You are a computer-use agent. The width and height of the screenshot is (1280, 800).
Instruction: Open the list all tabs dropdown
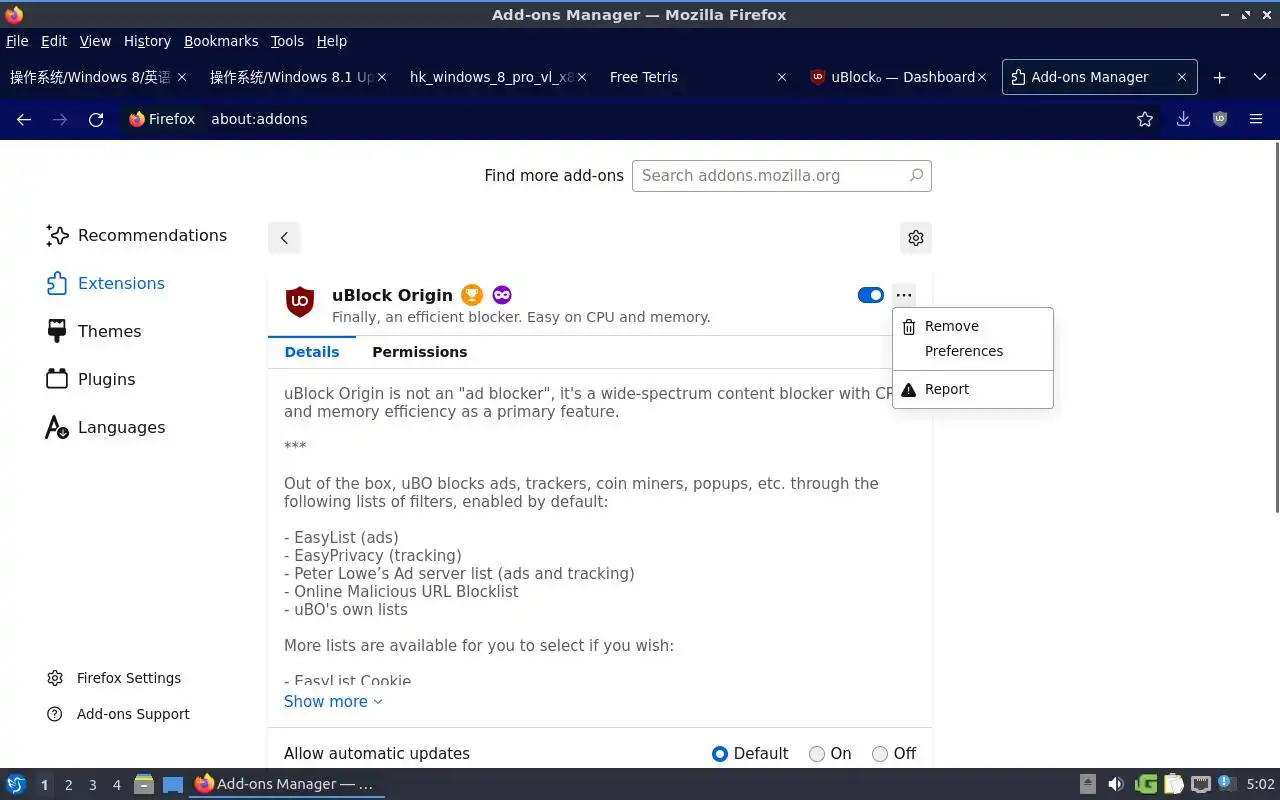pos(1259,77)
